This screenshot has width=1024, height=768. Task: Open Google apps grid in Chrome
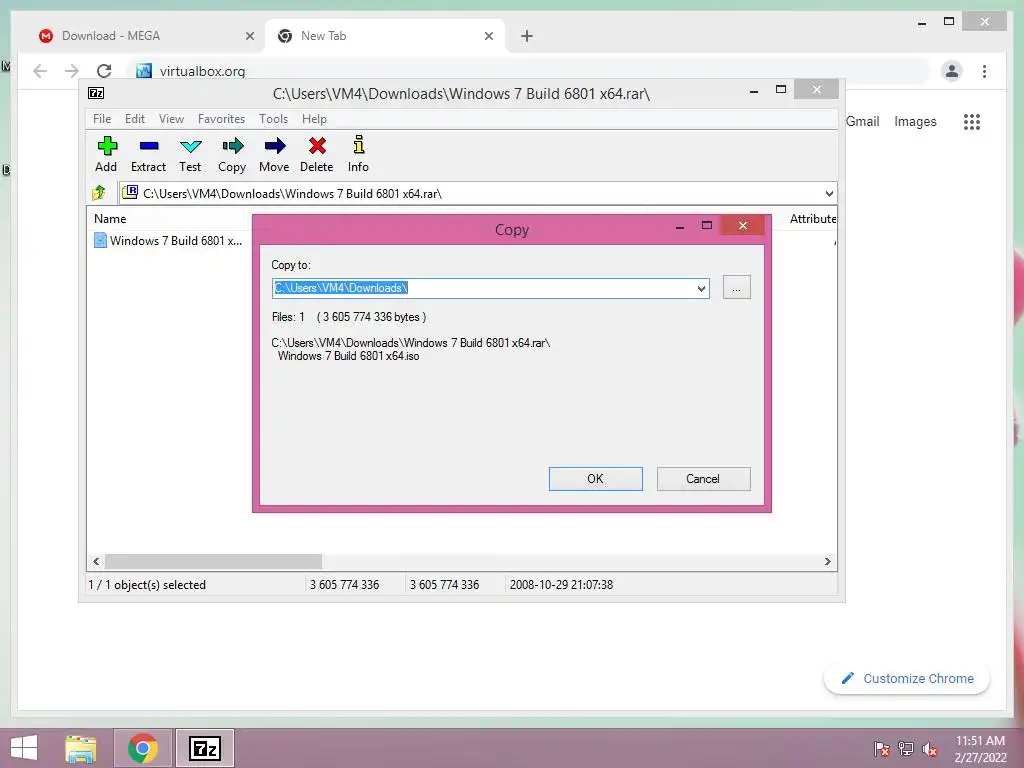(x=972, y=121)
